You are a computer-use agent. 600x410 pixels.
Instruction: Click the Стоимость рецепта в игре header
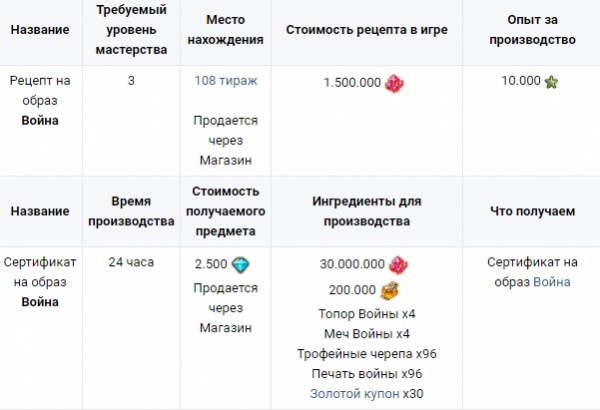tap(367, 30)
